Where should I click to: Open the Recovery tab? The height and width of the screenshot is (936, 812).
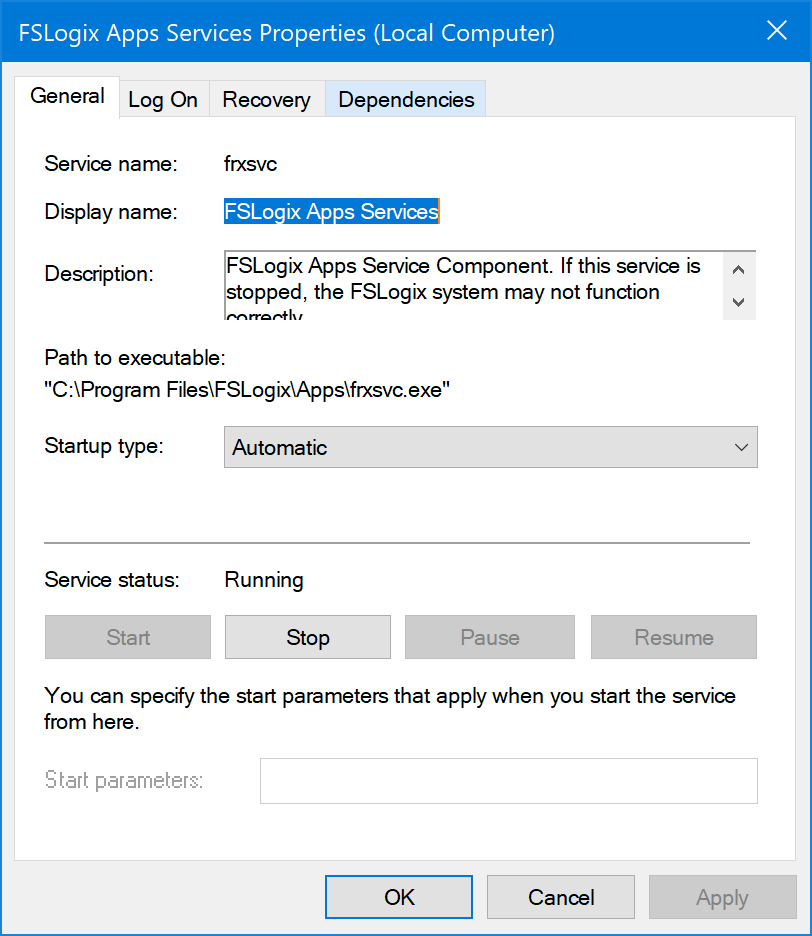(266, 98)
